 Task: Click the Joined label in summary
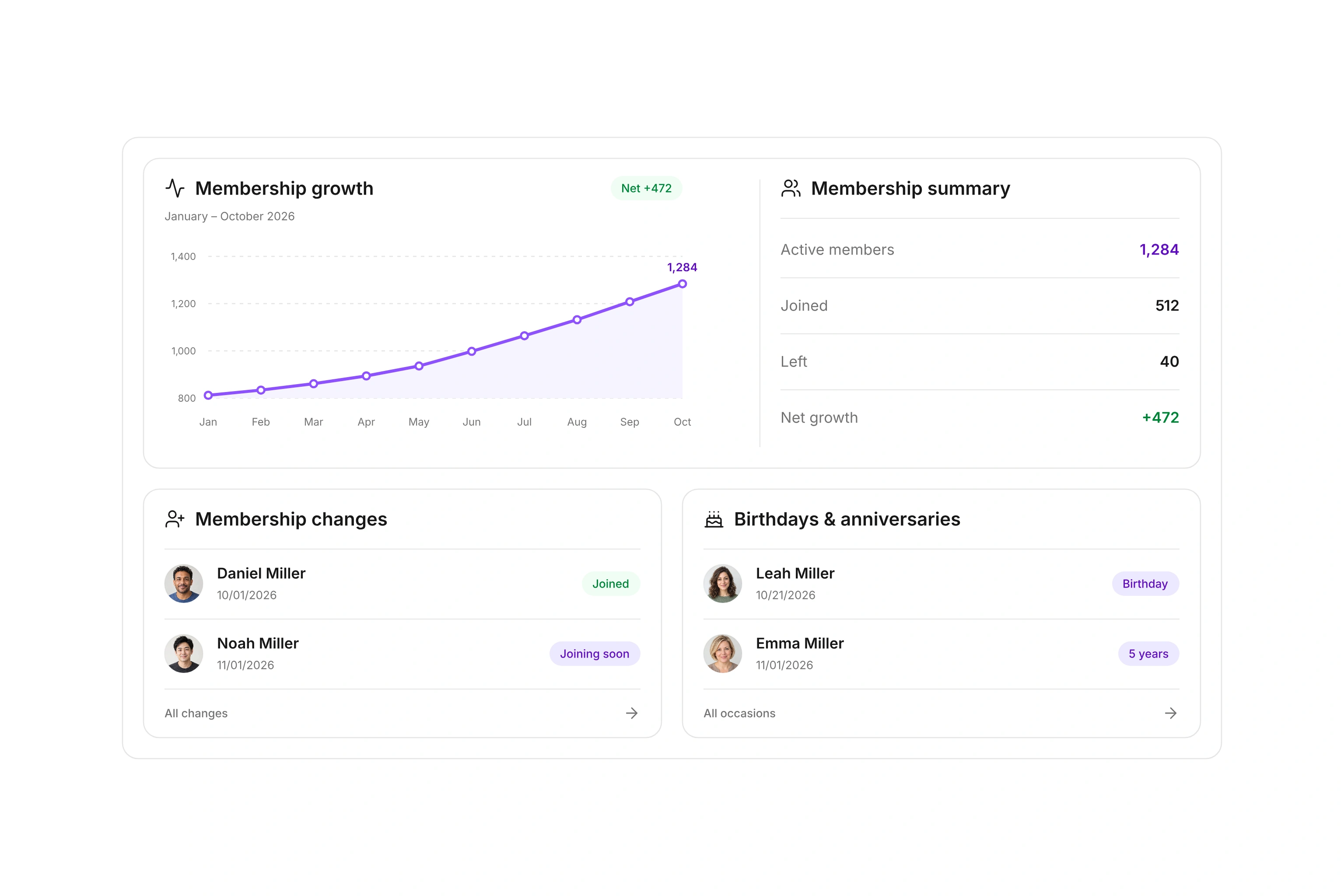point(804,306)
